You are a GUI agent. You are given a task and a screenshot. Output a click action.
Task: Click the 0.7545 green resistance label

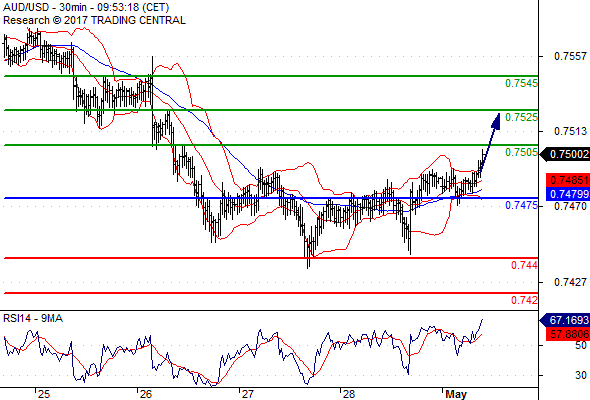pyautogui.click(x=521, y=83)
